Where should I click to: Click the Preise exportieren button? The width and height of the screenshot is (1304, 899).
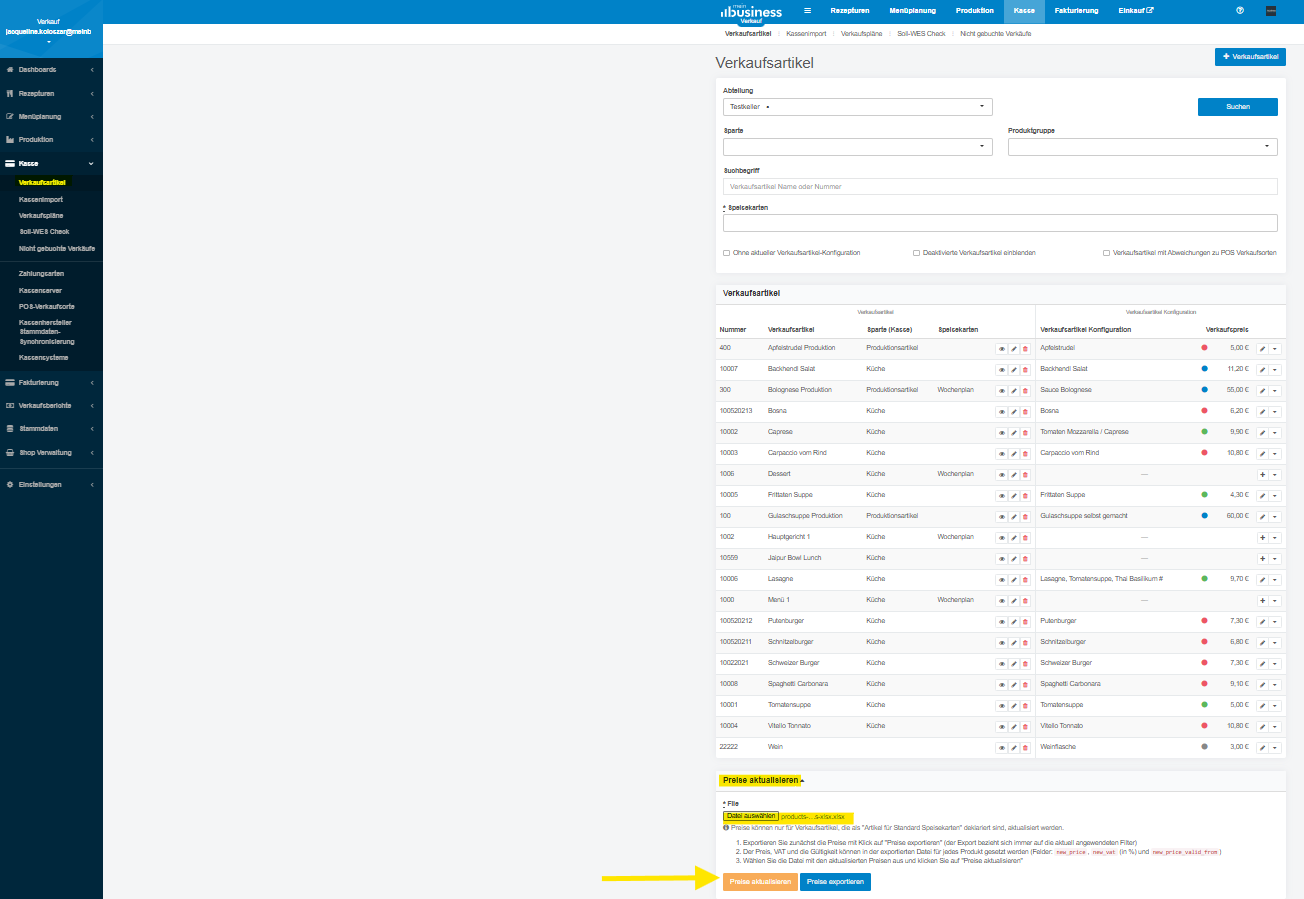click(835, 882)
